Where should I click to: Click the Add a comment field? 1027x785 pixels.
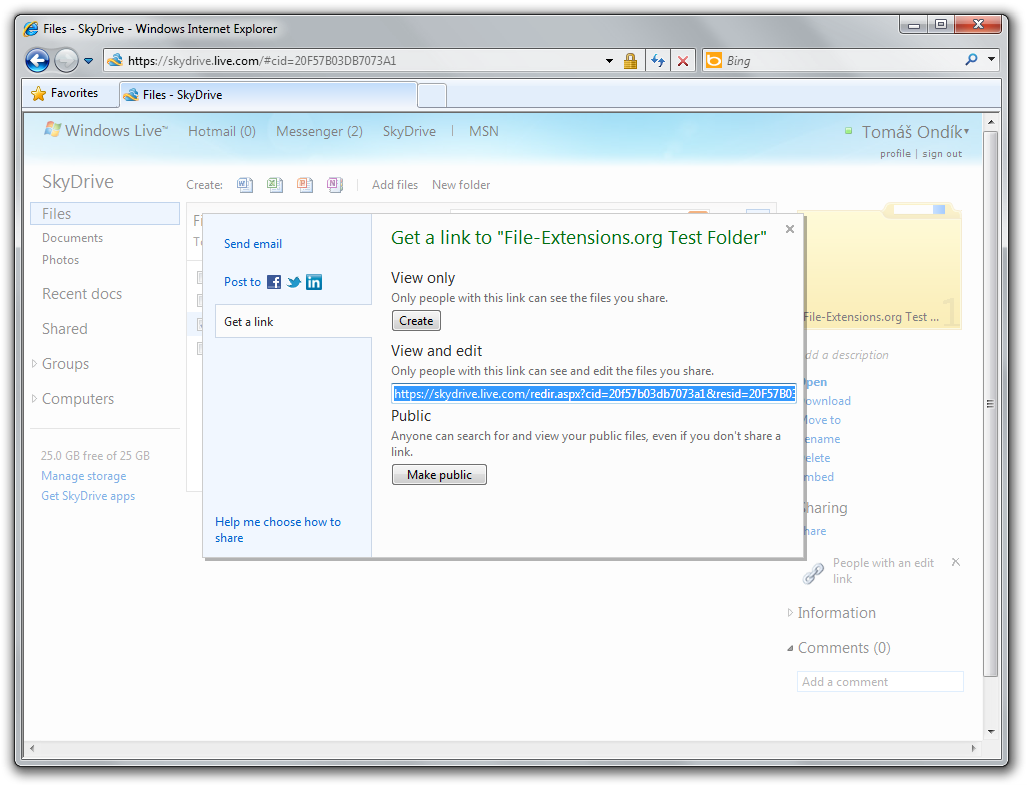[x=880, y=681]
